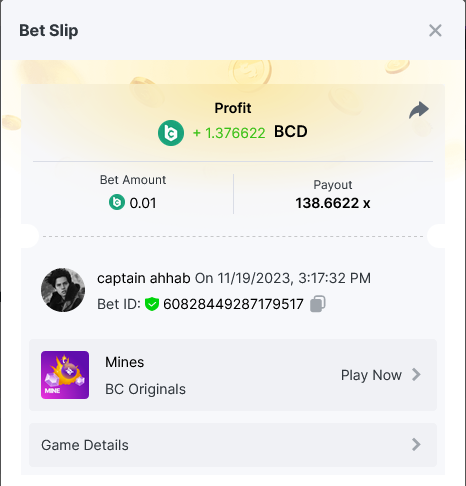The height and width of the screenshot is (486, 466).
Task: Copy the Bet ID with copy icon
Action: click(x=318, y=304)
